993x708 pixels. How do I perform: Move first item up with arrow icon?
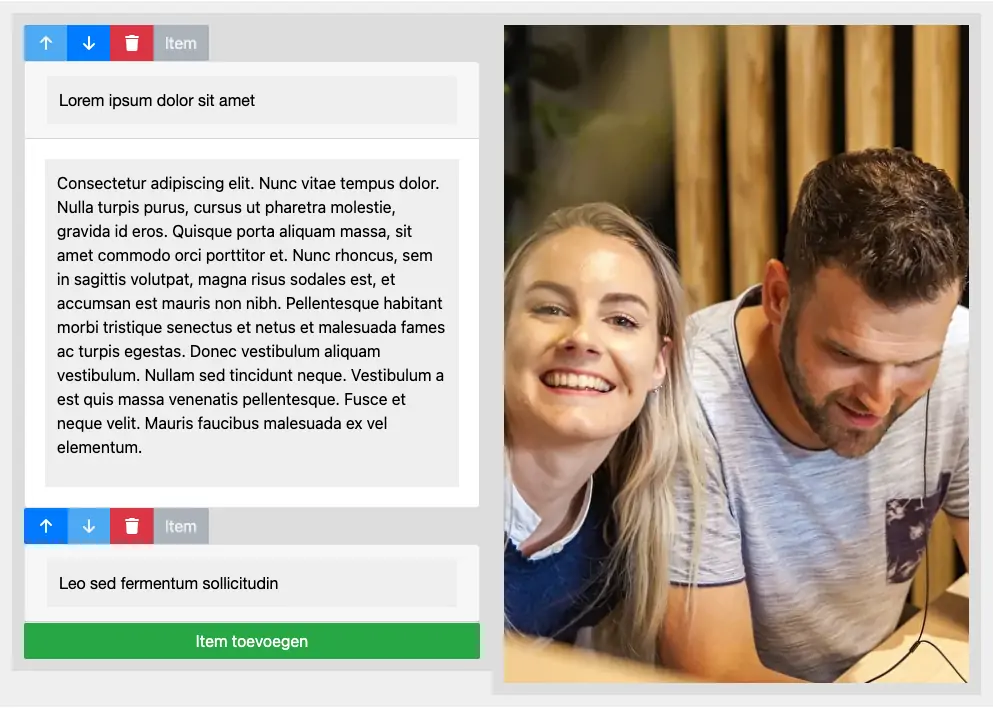(46, 43)
